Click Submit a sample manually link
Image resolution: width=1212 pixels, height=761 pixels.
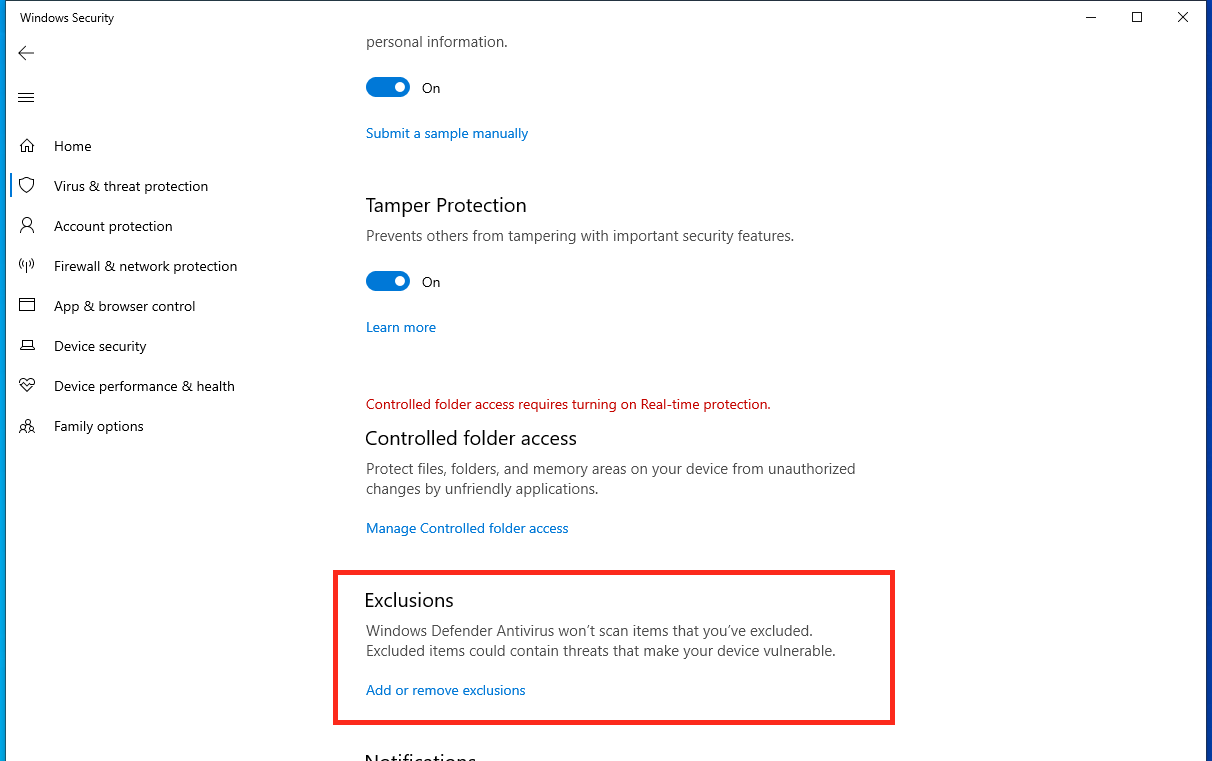[x=447, y=133]
